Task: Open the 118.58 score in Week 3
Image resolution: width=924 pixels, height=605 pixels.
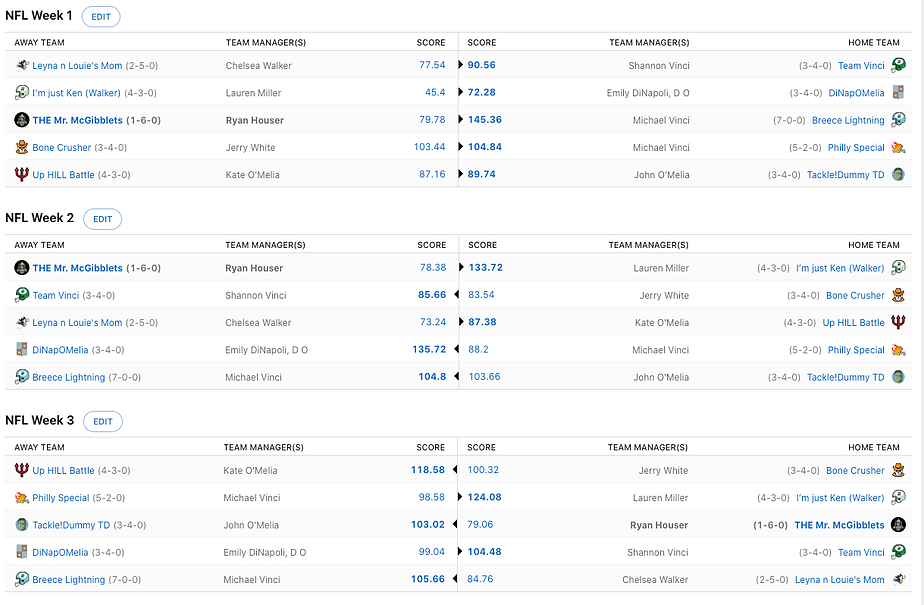Action: 427,470
